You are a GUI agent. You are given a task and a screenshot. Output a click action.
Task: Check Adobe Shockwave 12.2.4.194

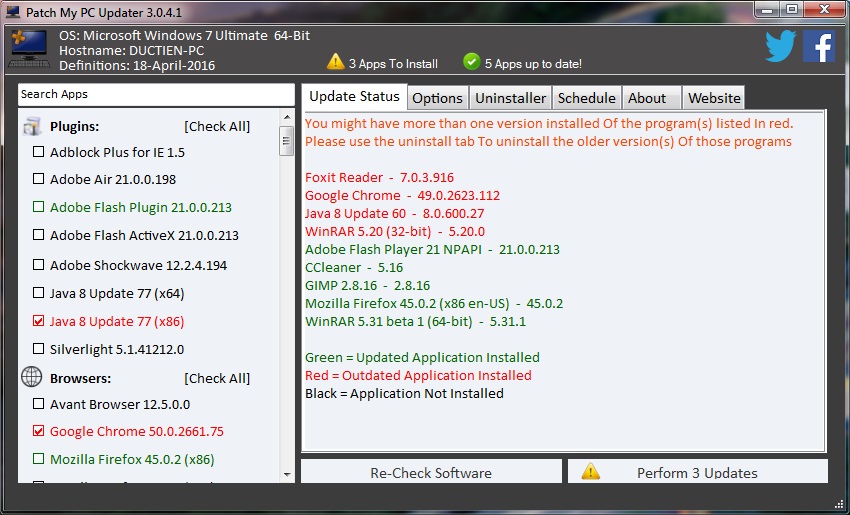(38, 265)
